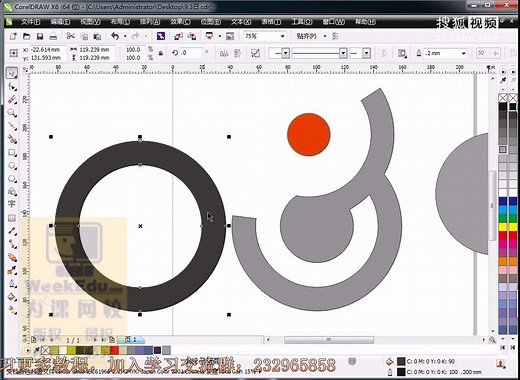Save the document
This screenshot has height=380, width=520.
(x=40, y=36)
